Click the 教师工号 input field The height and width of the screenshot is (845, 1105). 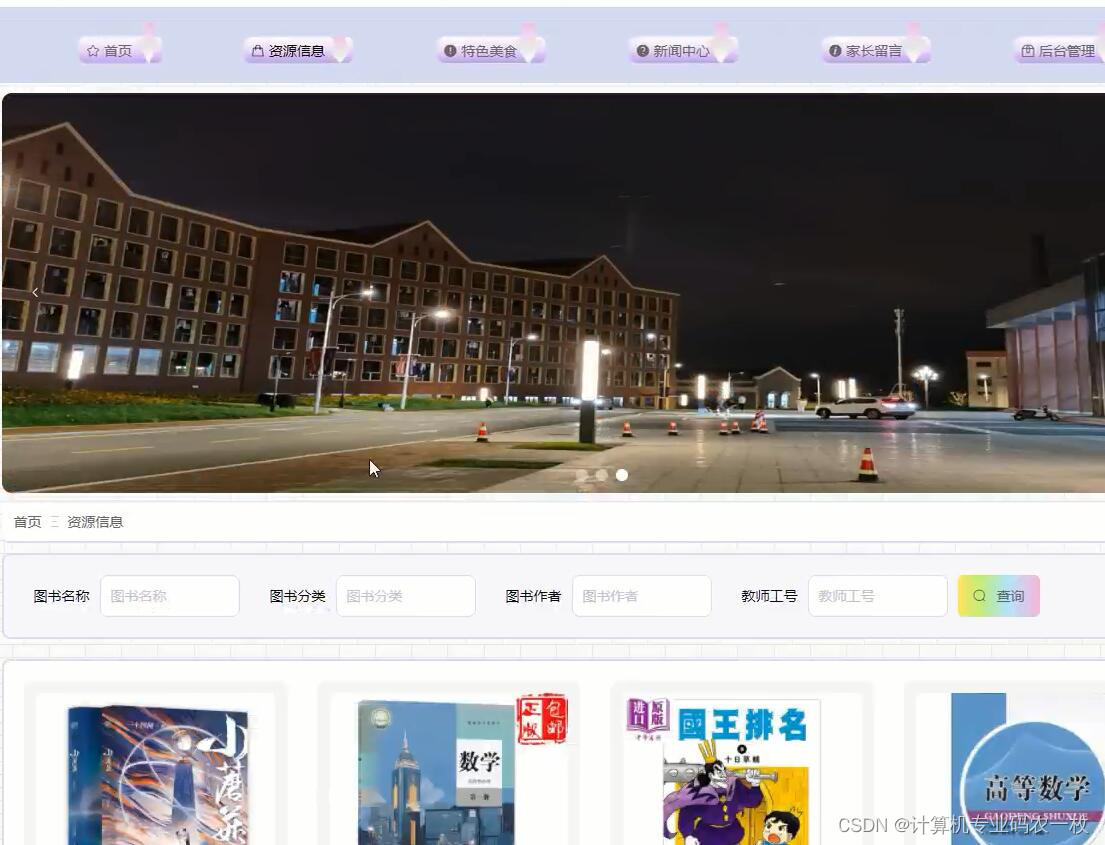[x=877, y=595]
